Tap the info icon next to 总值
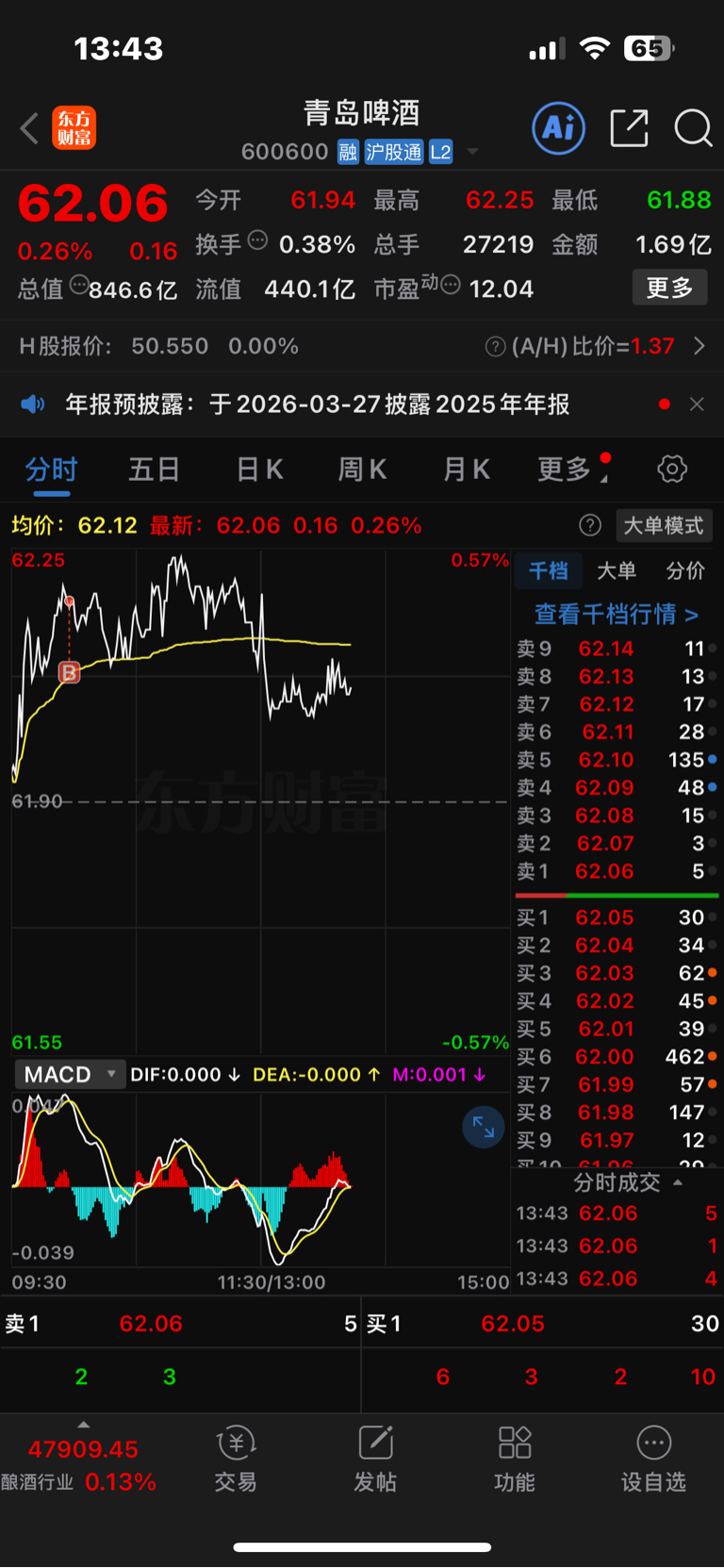Viewport: 724px width, 1568px height. 79,284
